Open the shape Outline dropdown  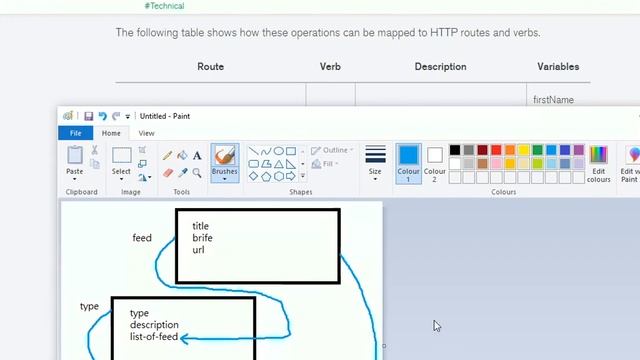[x=332, y=150]
